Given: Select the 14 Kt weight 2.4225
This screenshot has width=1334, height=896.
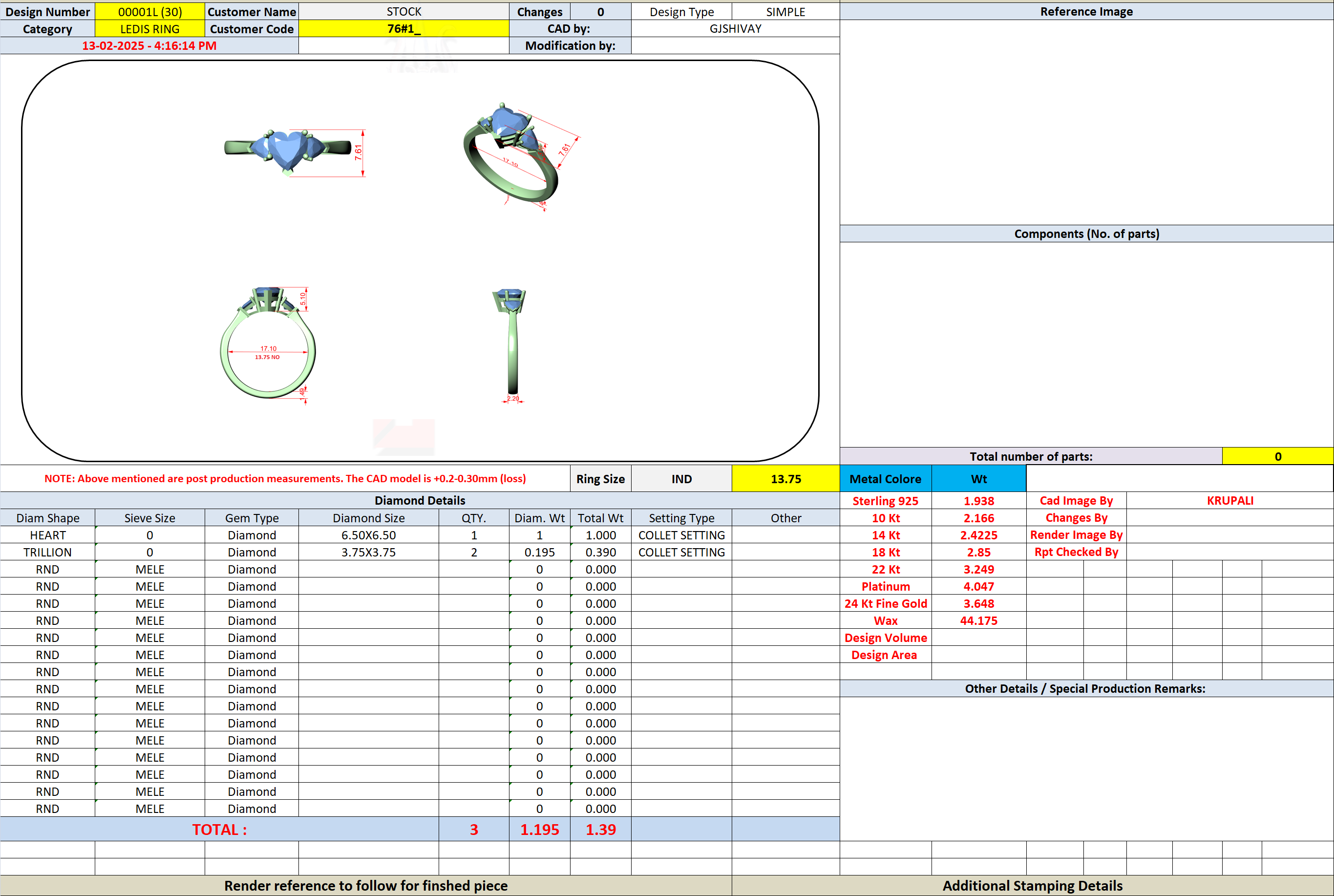Looking at the screenshot, I should pyautogui.click(x=979, y=535).
